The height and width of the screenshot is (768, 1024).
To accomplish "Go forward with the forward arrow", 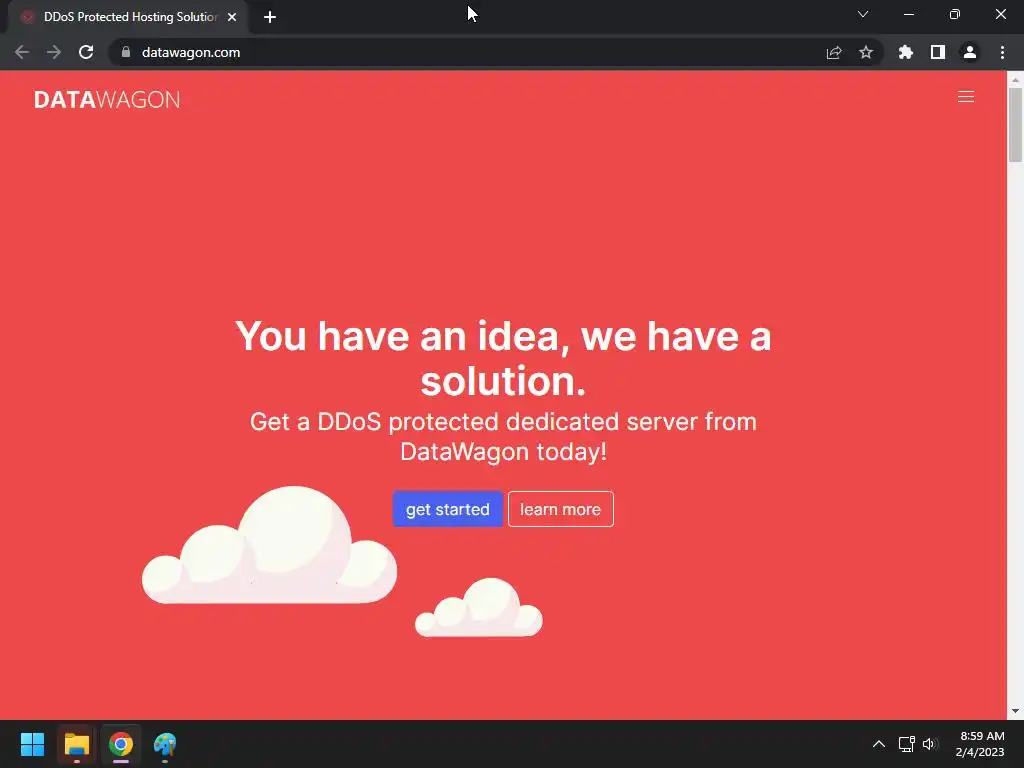I will tap(54, 52).
